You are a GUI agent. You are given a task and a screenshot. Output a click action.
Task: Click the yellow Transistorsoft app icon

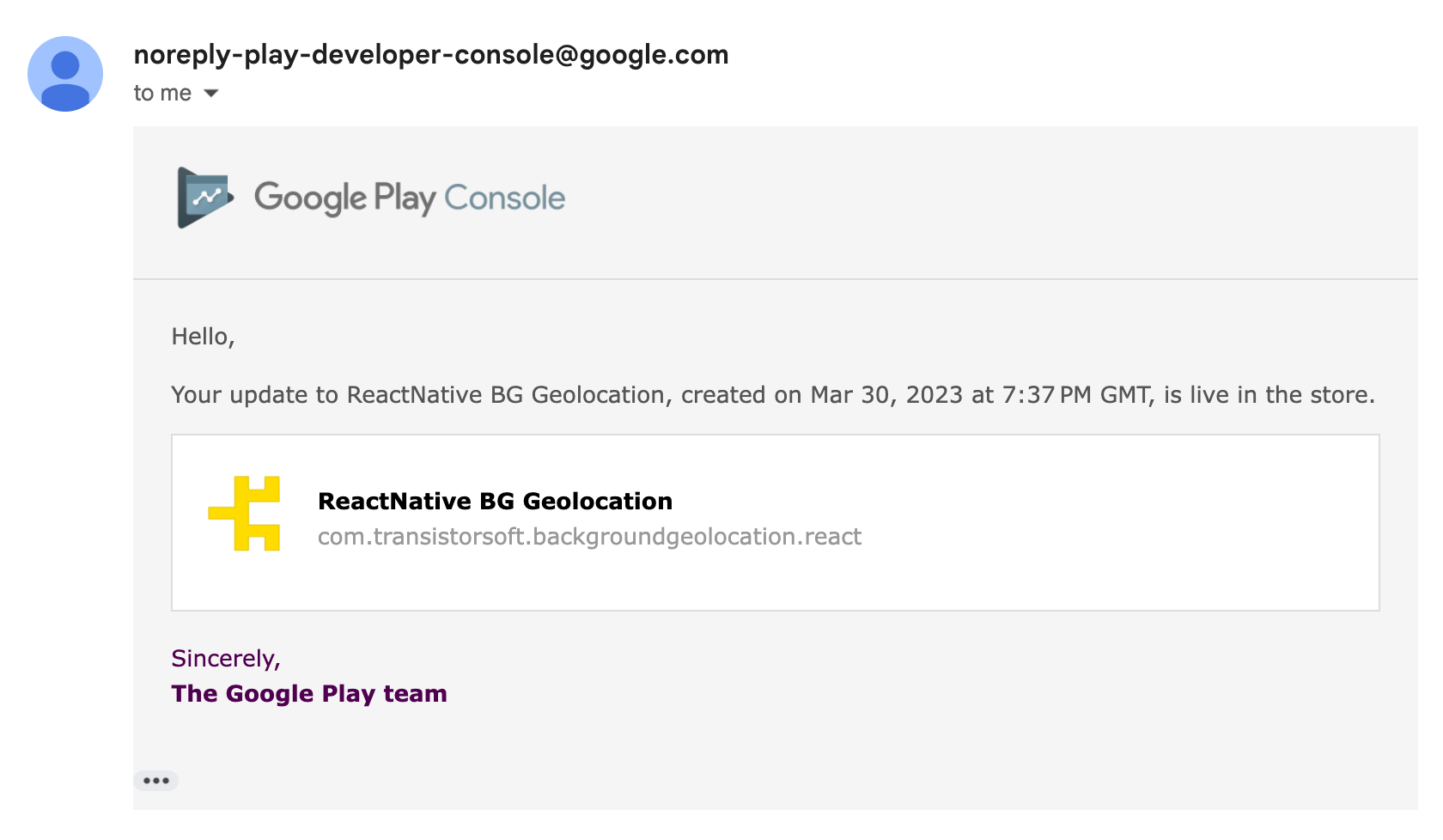245,514
